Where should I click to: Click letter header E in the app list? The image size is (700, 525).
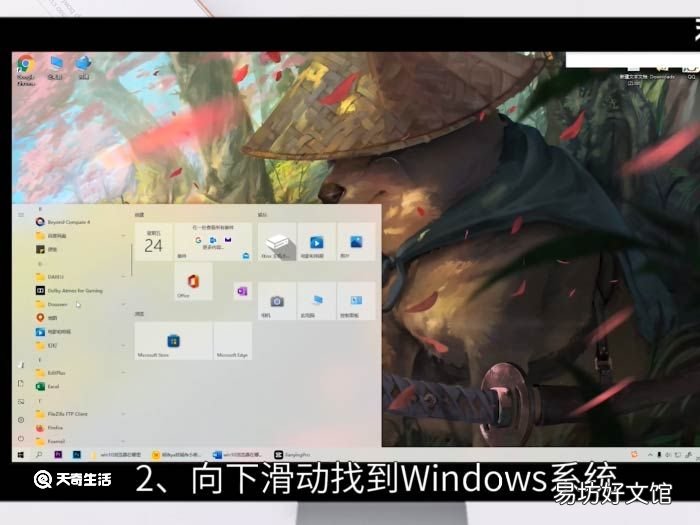40,360
